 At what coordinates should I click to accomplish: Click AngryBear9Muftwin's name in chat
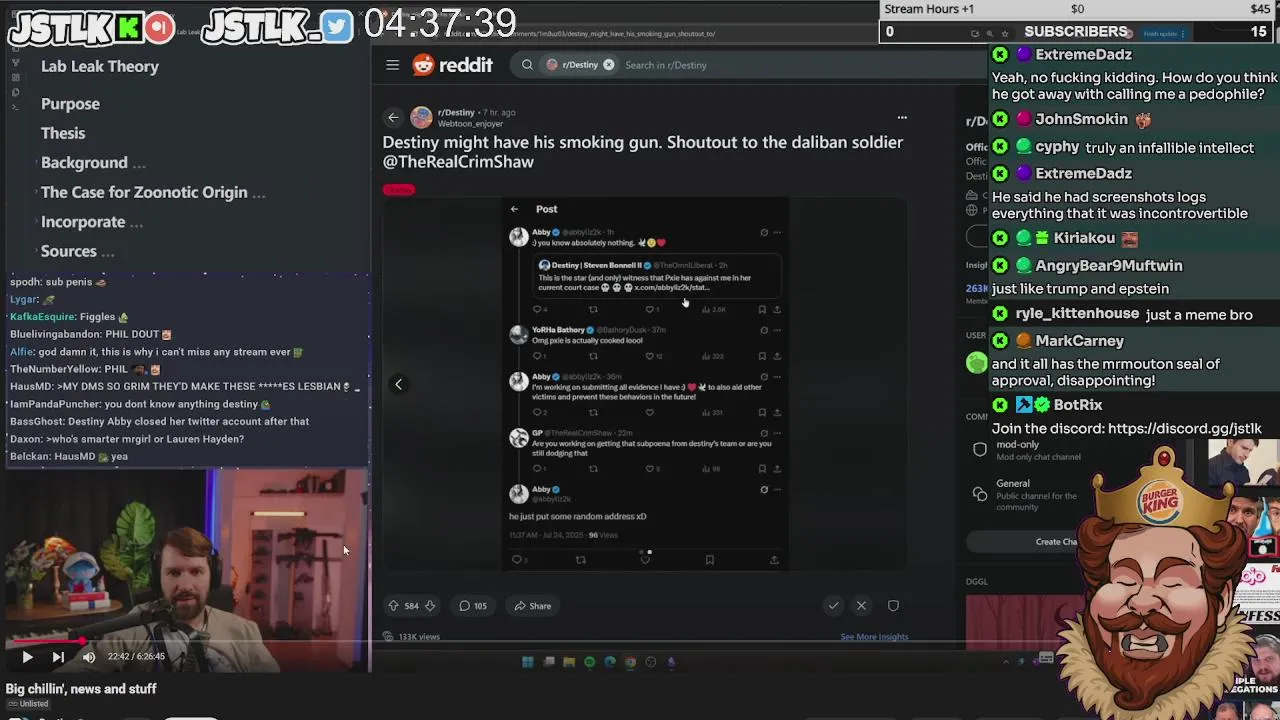click(x=1108, y=265)
